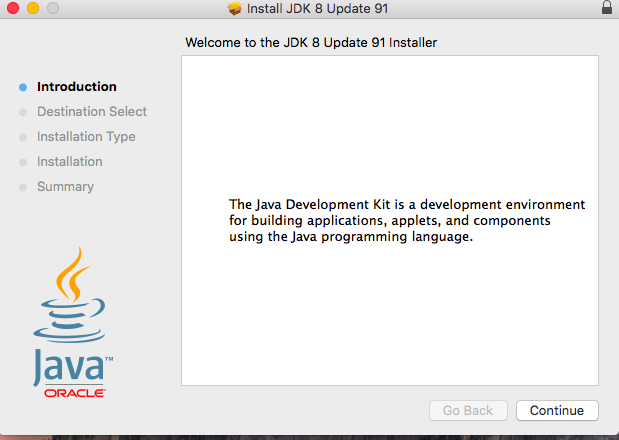The width and height of the screenshot is (619, 440).
Task: Select the Installation Type step
Action: pos(86,137)
